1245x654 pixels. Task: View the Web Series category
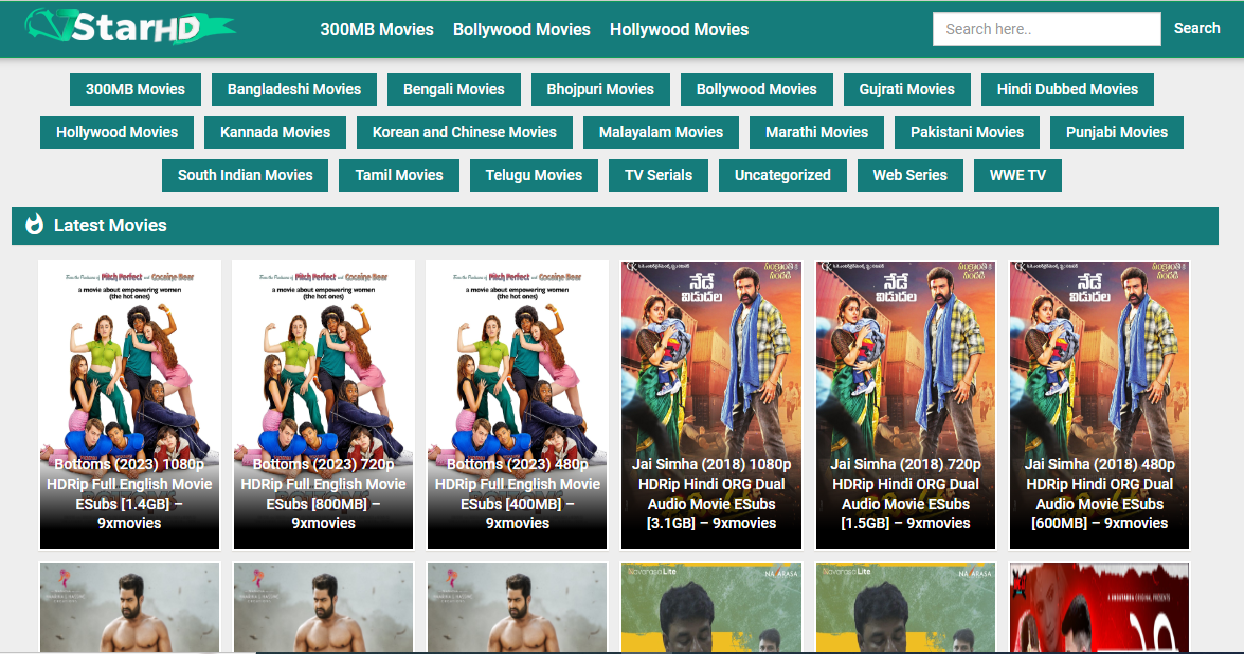coord(910,175)
